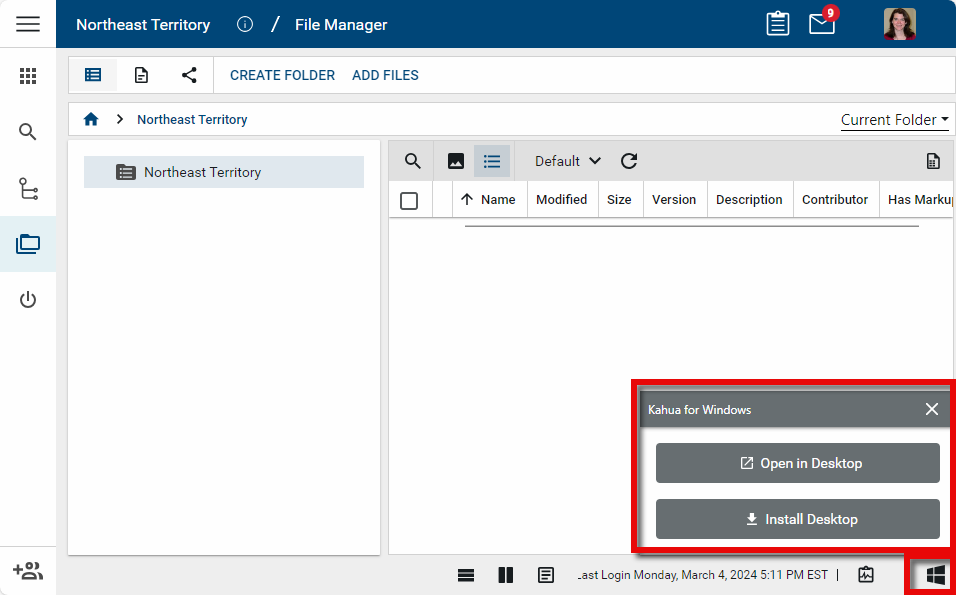Open the Default view dropdown
The height and width of the screenshot is (595, 956).
click(x=567, y=161)
